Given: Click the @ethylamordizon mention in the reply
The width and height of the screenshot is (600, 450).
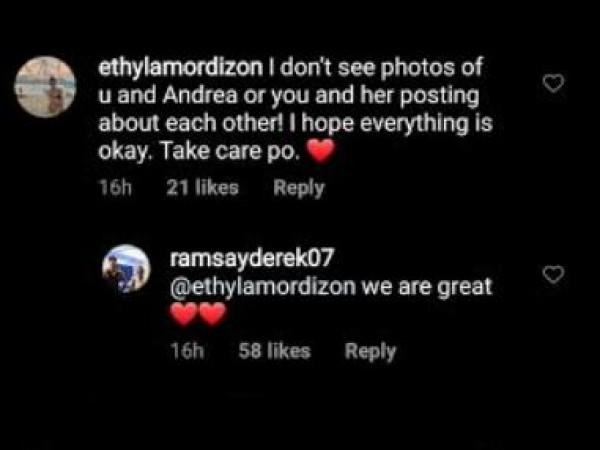Looking at the screenshot, I should pos(263,286).
